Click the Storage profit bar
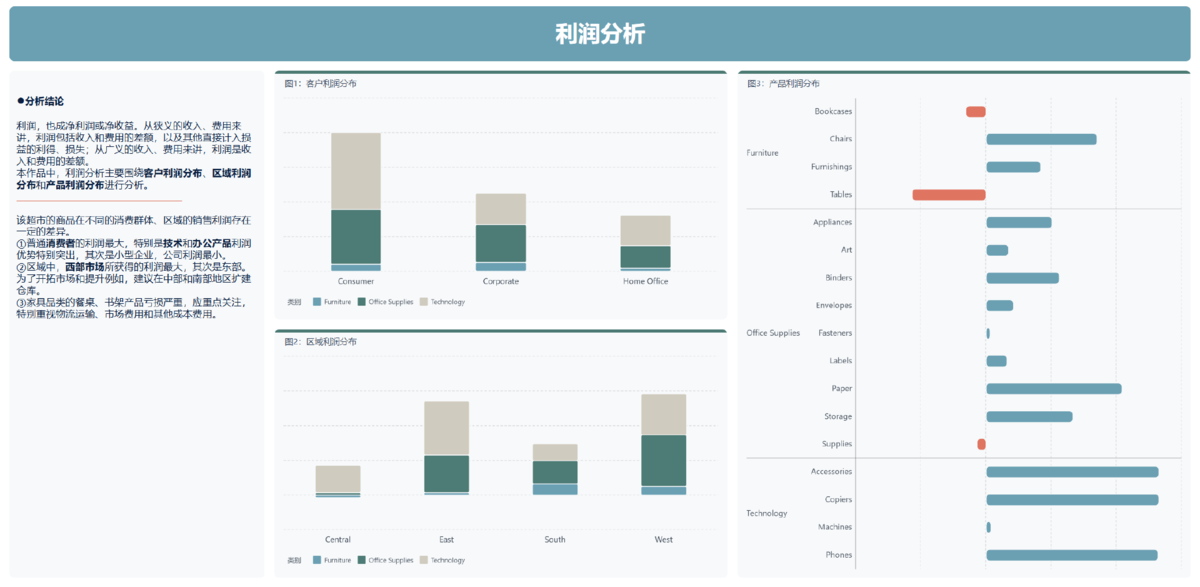 click(1029, 416)
